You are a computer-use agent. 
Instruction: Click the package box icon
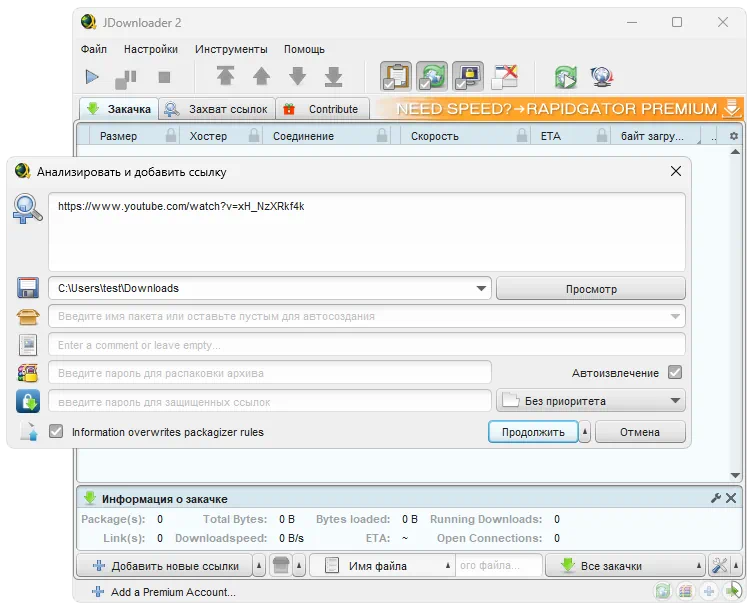(27, 316)
